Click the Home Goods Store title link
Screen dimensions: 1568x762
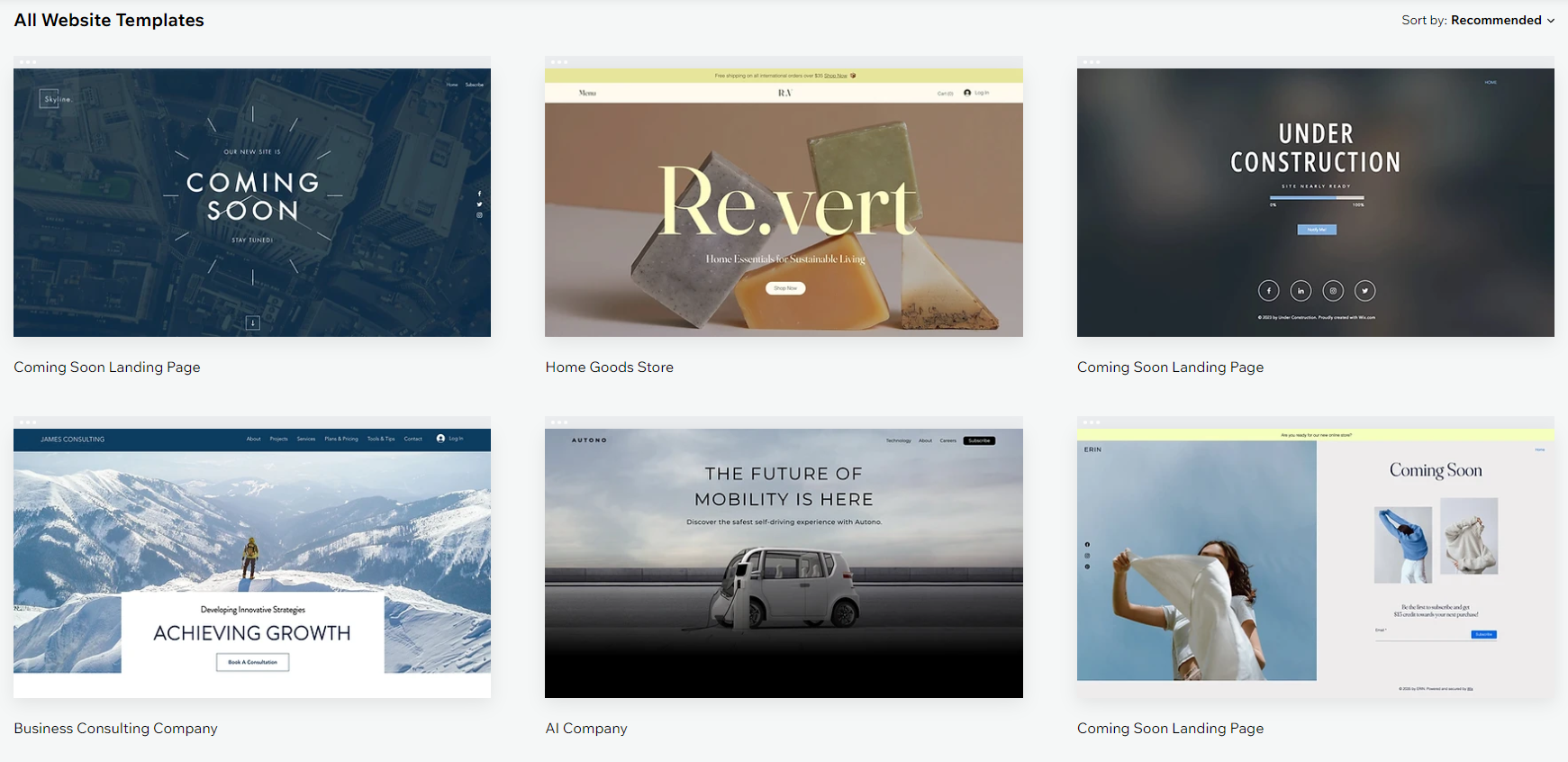(x=610, y=367)
